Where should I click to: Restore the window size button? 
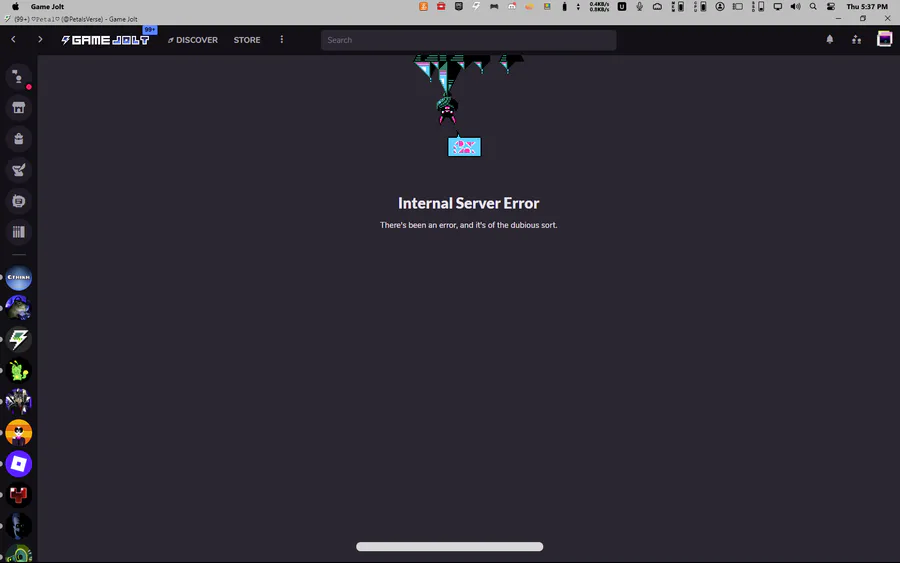coord(863,18)
